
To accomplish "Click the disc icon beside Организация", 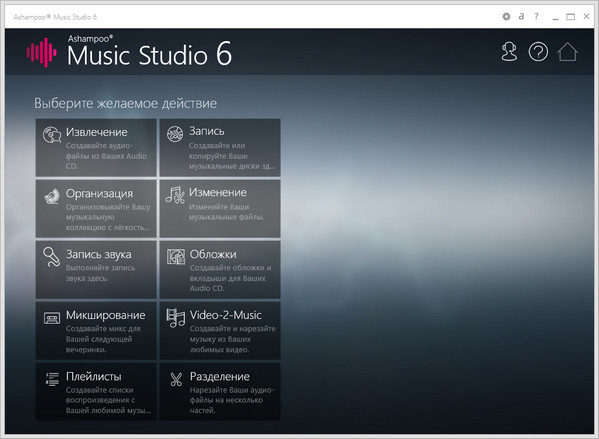I will 52,196.
